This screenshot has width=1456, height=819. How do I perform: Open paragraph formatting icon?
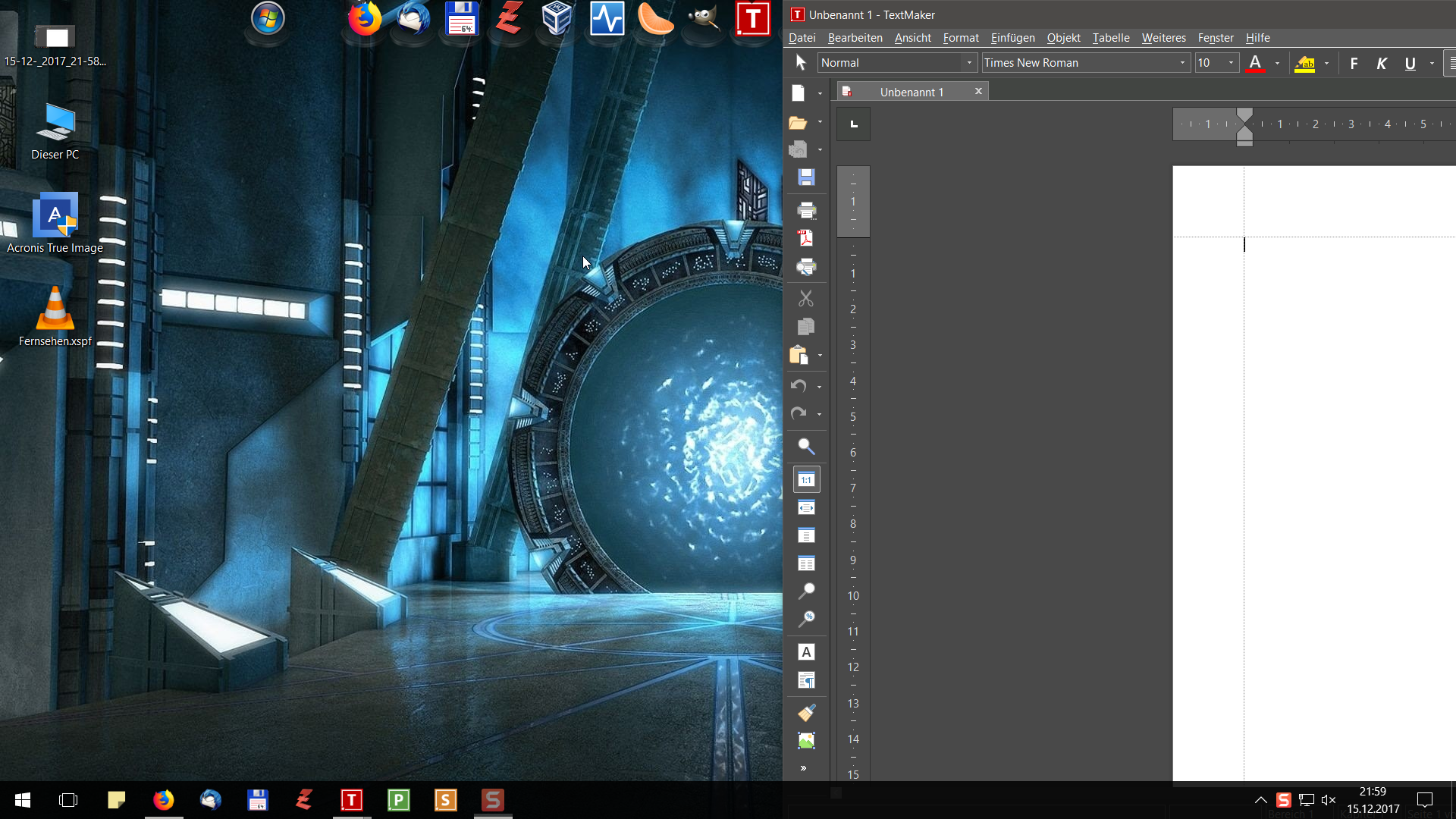point(806,680)
